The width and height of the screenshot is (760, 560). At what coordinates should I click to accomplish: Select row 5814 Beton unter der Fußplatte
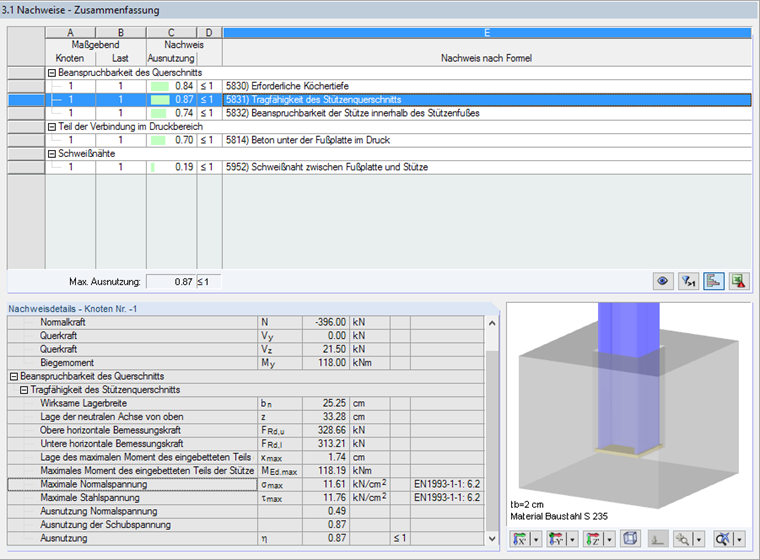(x=398, y=140)
